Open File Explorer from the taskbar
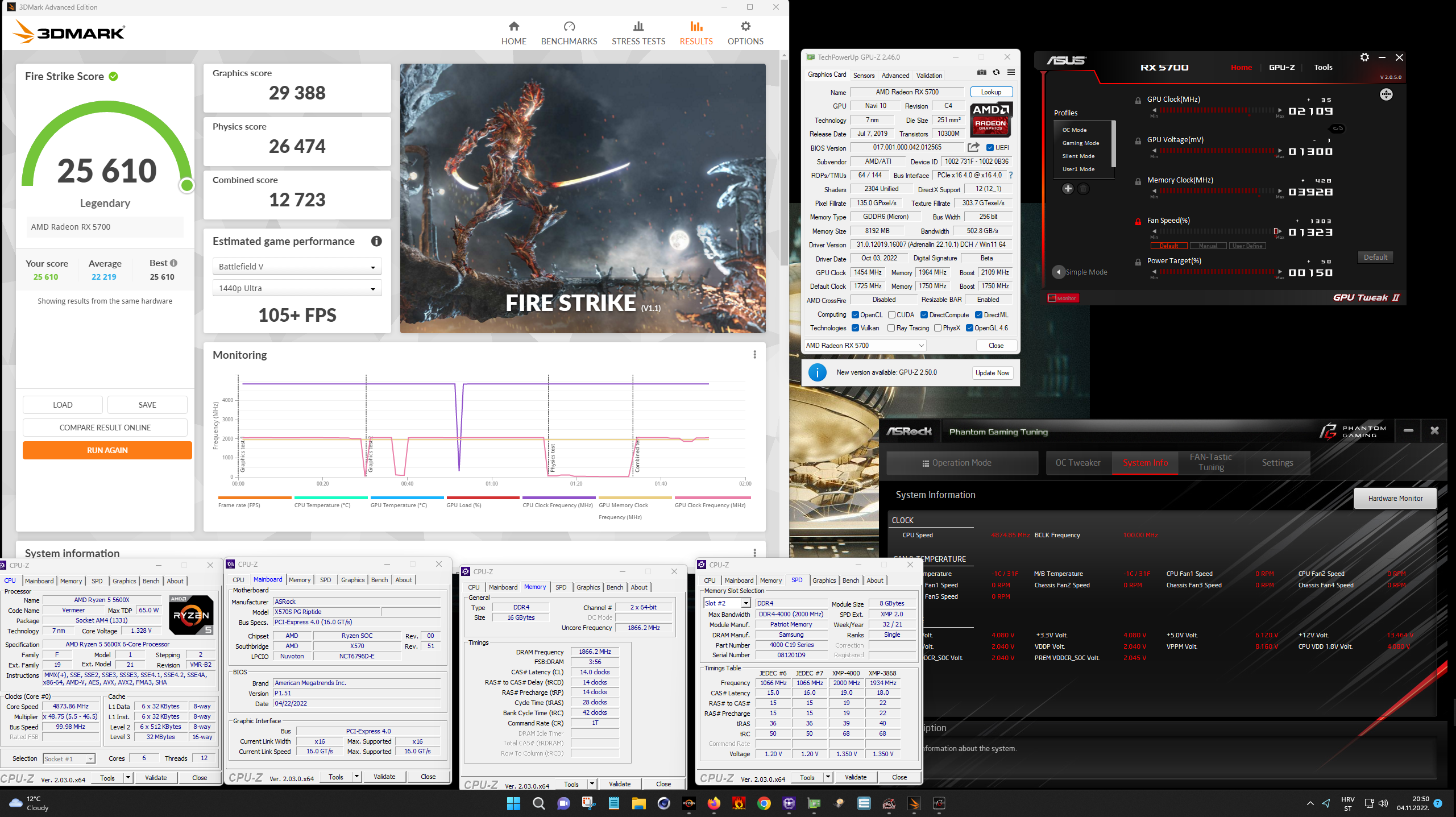This screenshot has height=817, width=1456. [638, 803]
